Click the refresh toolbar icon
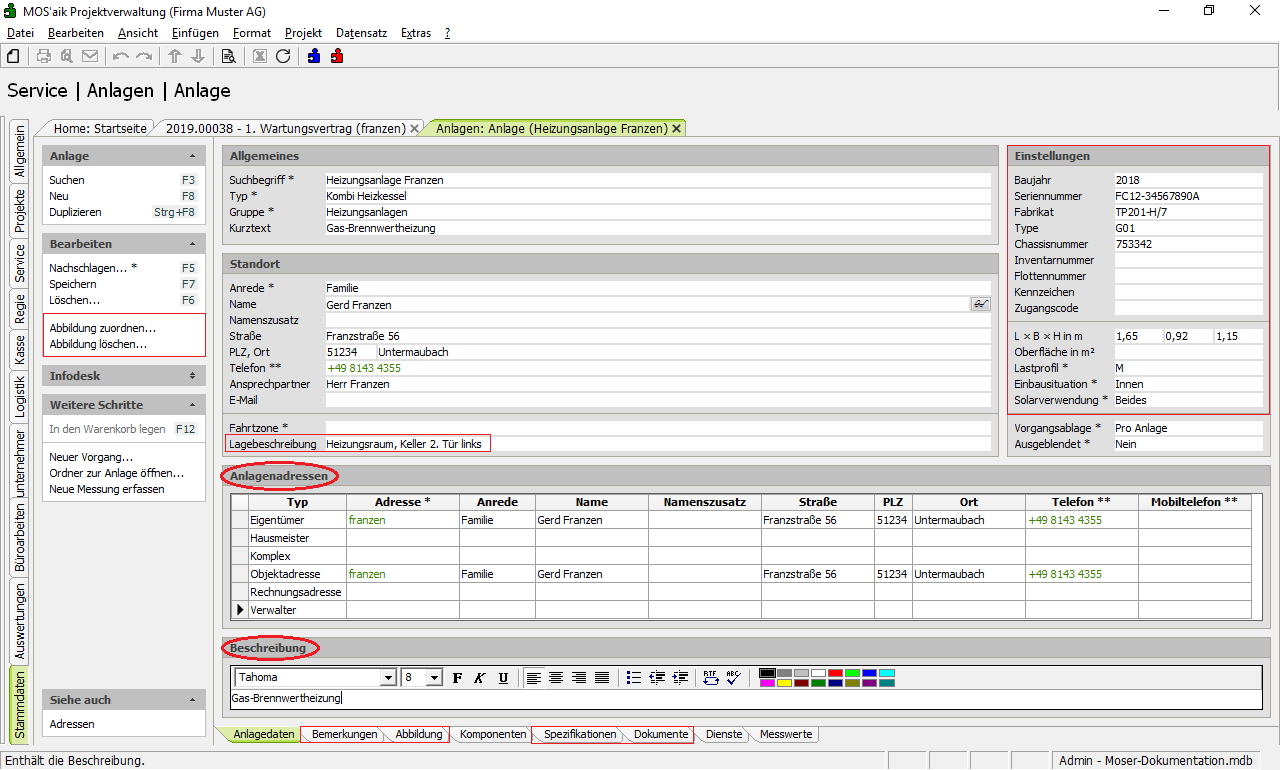 [x=283, y=56]
